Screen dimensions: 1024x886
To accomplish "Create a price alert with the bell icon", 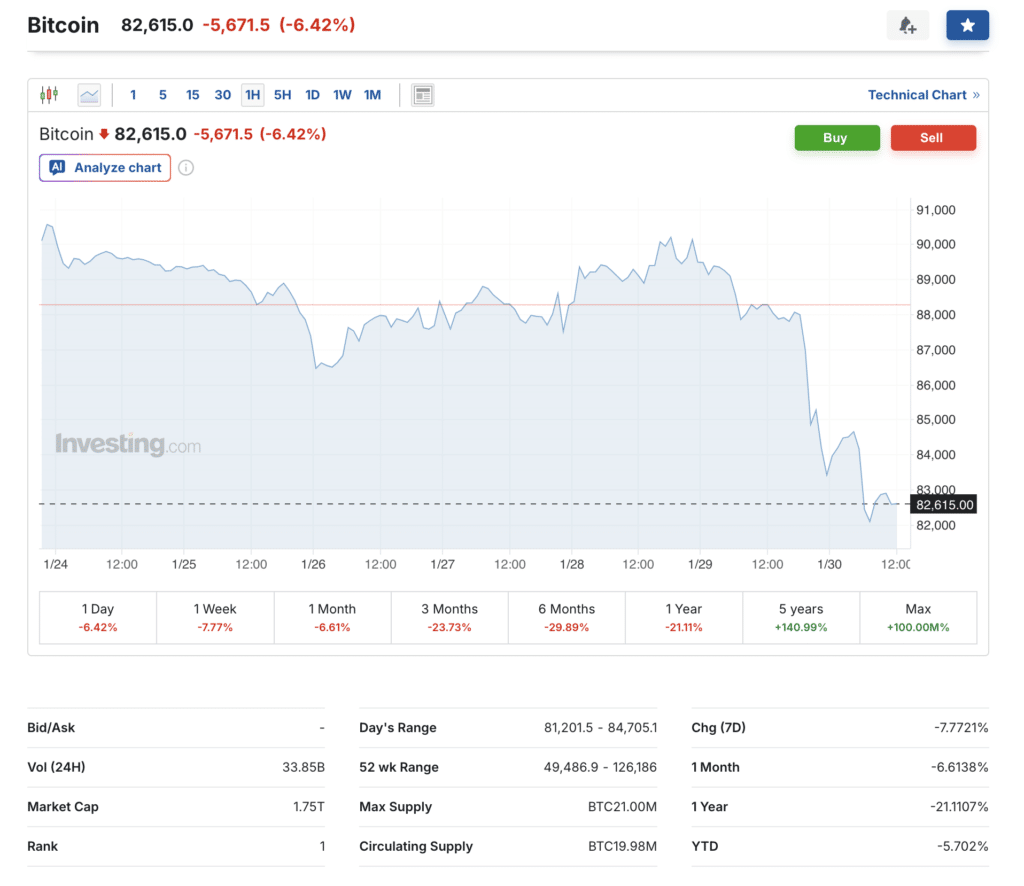I will pyautogui.click(x=907, y=24).
